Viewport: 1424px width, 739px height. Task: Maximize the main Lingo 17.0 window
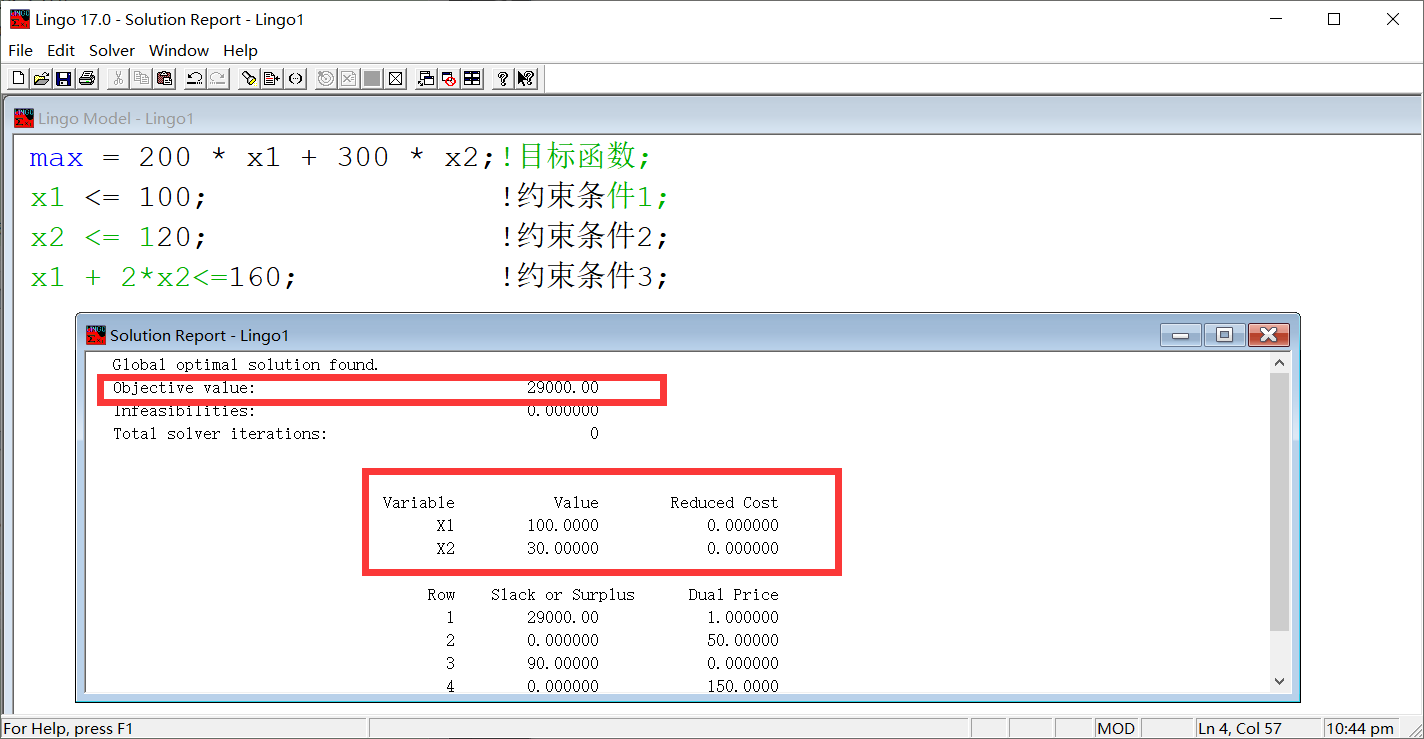click(1334, 19)
